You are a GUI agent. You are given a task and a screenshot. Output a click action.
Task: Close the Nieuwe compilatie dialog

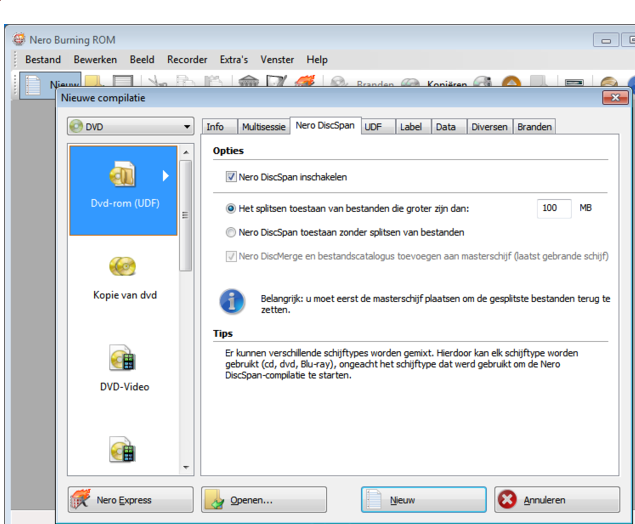tap(615, 98)
